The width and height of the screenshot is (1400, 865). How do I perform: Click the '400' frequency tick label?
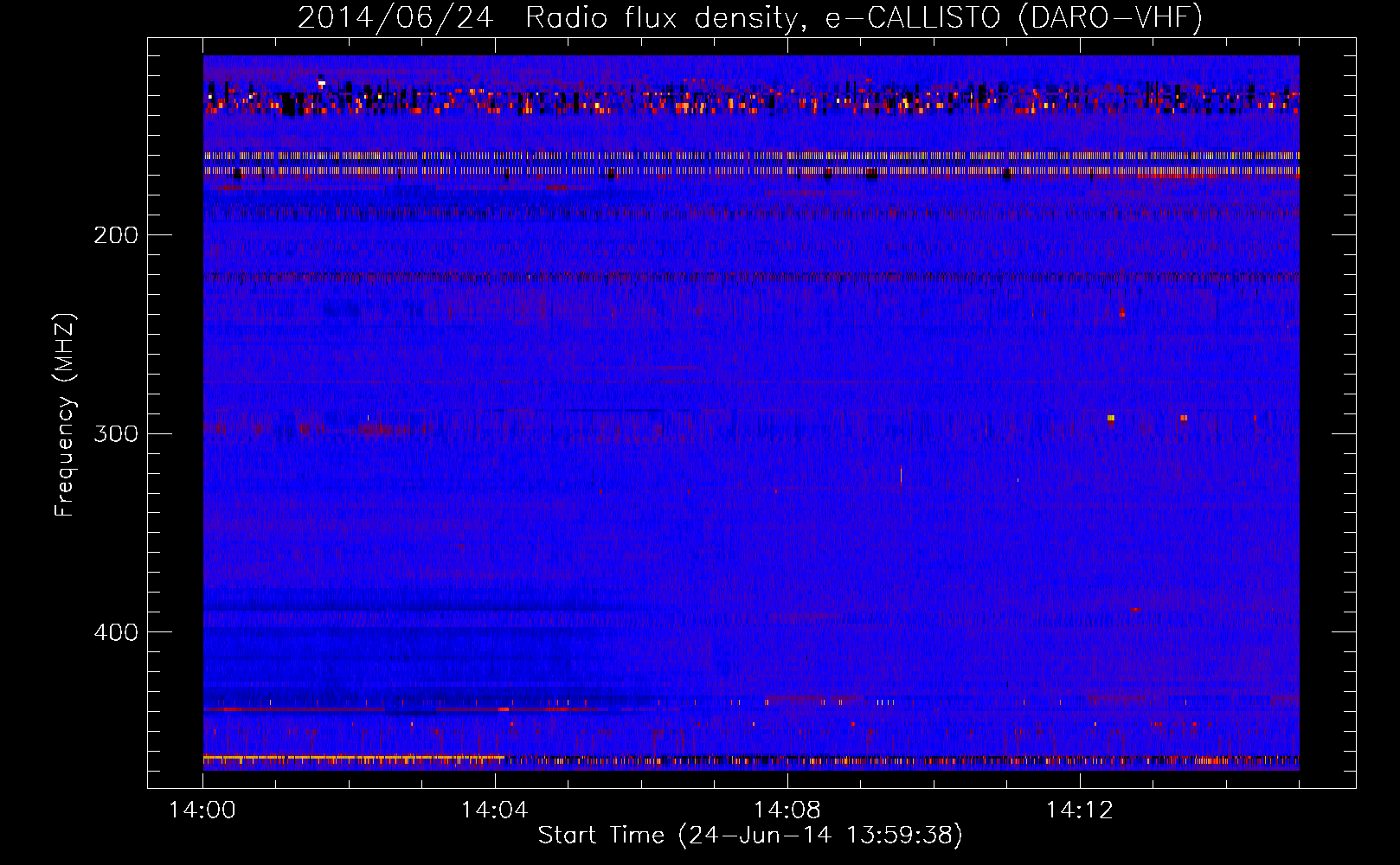click(x=116, y=632)
